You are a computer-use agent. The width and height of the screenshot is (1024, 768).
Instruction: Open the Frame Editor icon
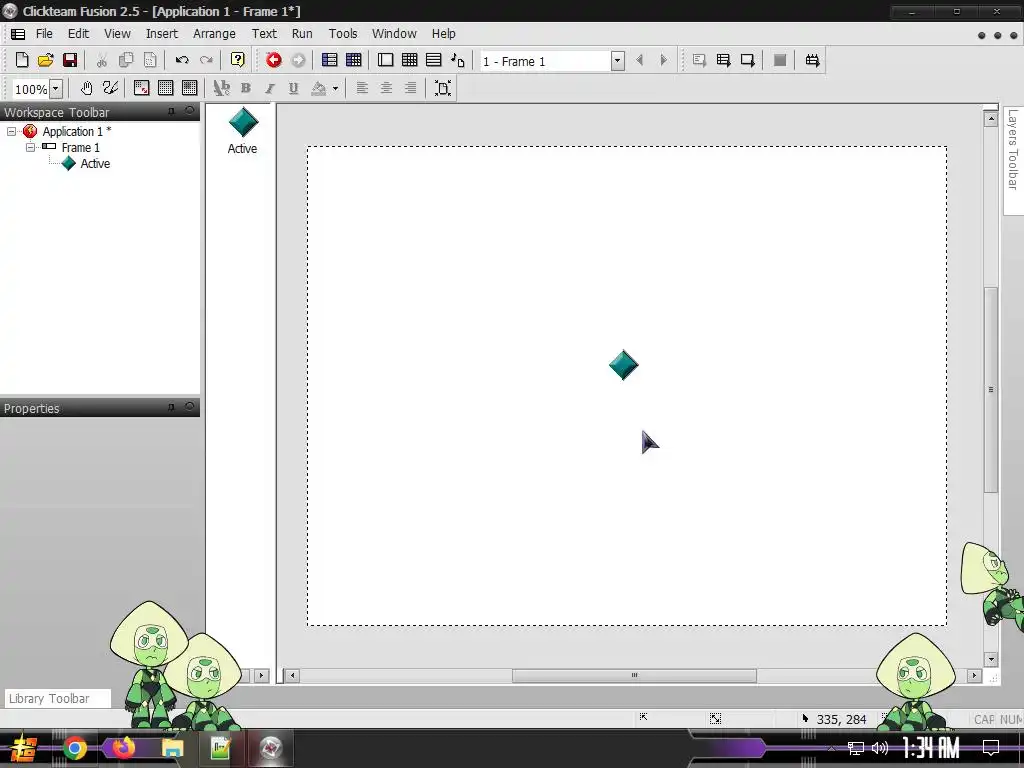[385, 60]
